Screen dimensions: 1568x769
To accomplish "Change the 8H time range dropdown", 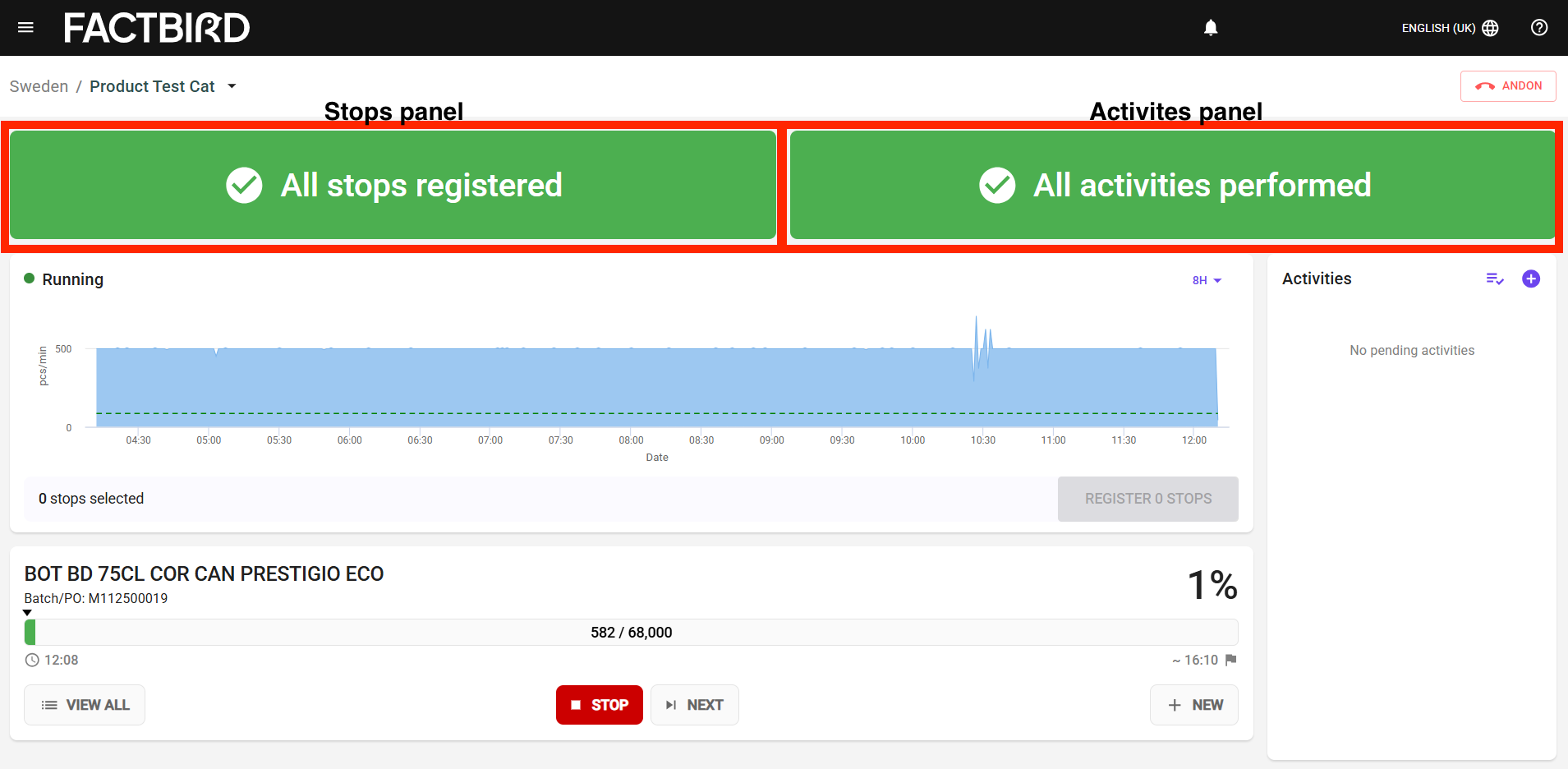I will [1207, 280].
